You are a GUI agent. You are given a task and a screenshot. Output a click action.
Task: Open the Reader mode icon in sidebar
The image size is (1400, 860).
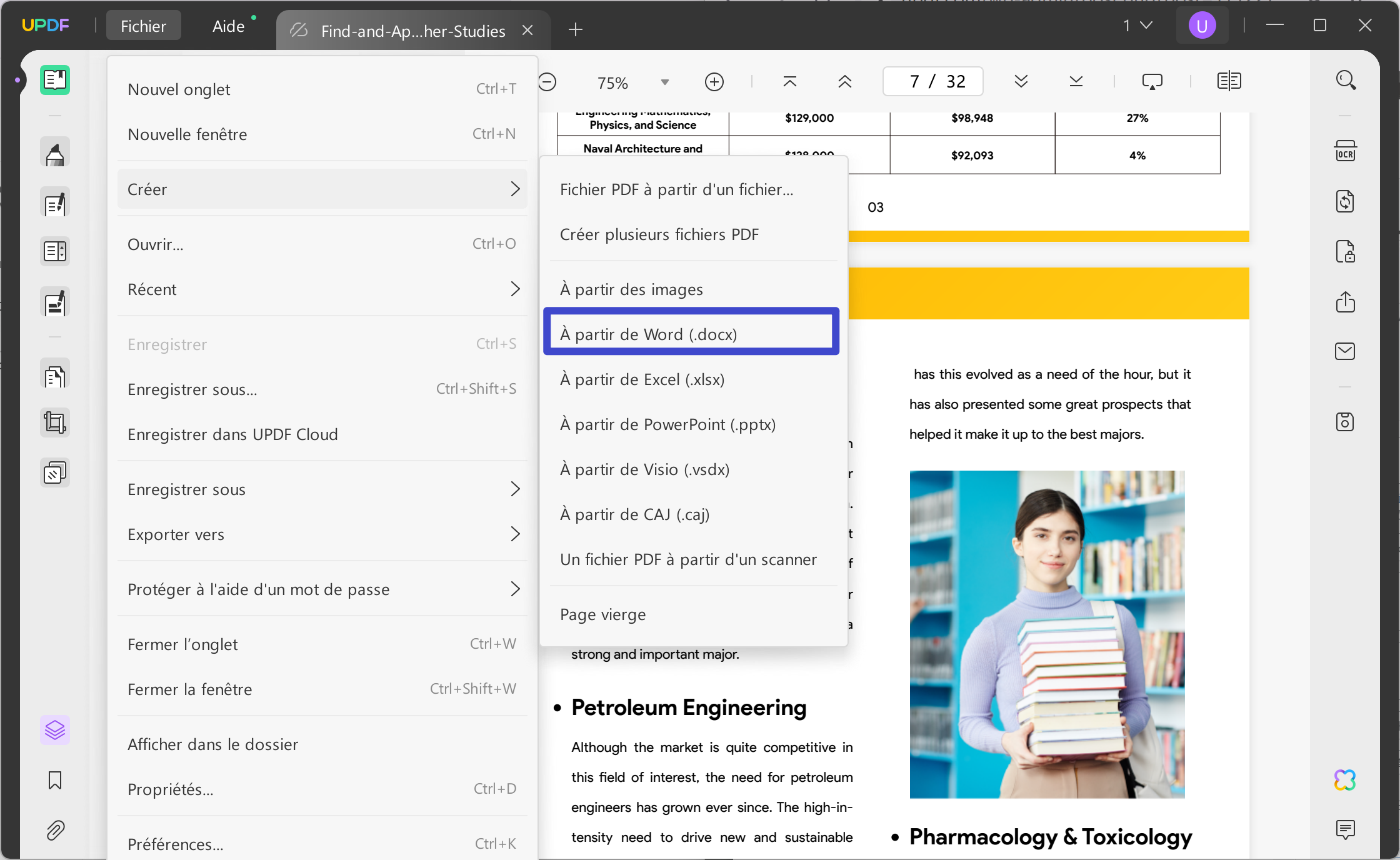[55, 80]
